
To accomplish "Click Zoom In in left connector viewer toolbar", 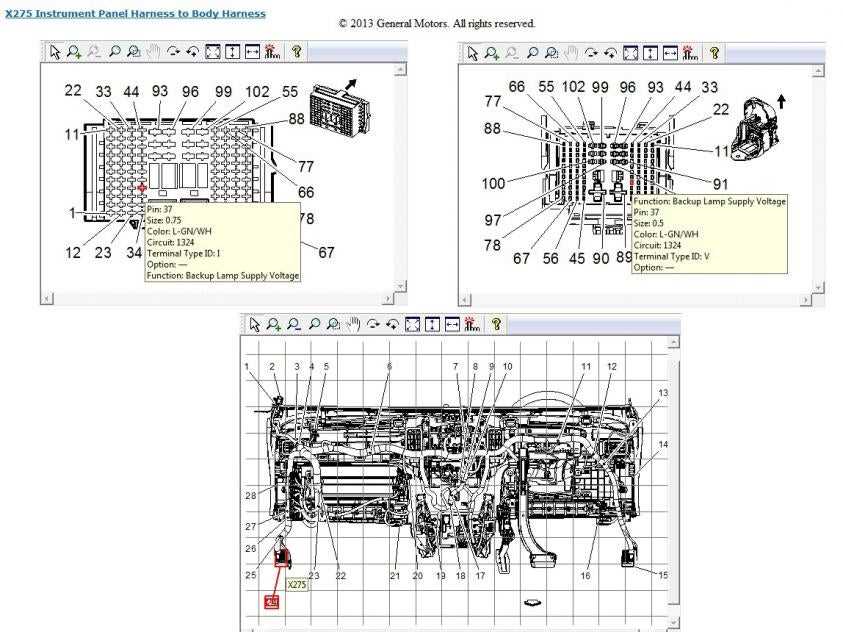I will coord(74,52).
